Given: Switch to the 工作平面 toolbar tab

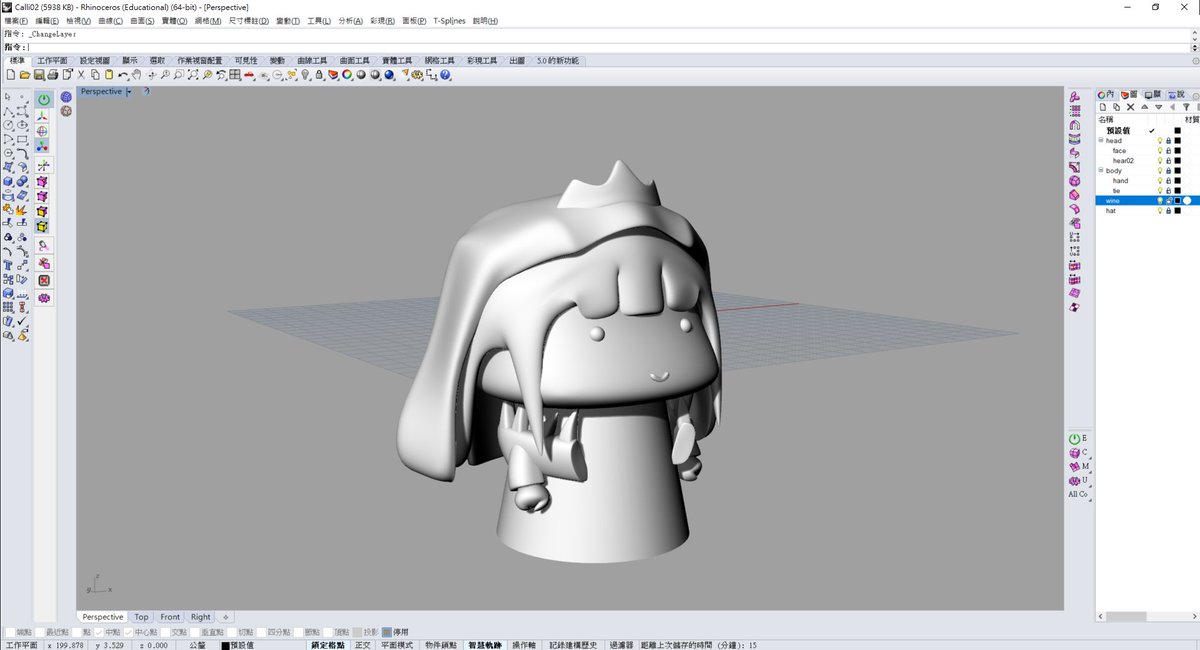Looking at the screenshot, I should tap(52, 60).
